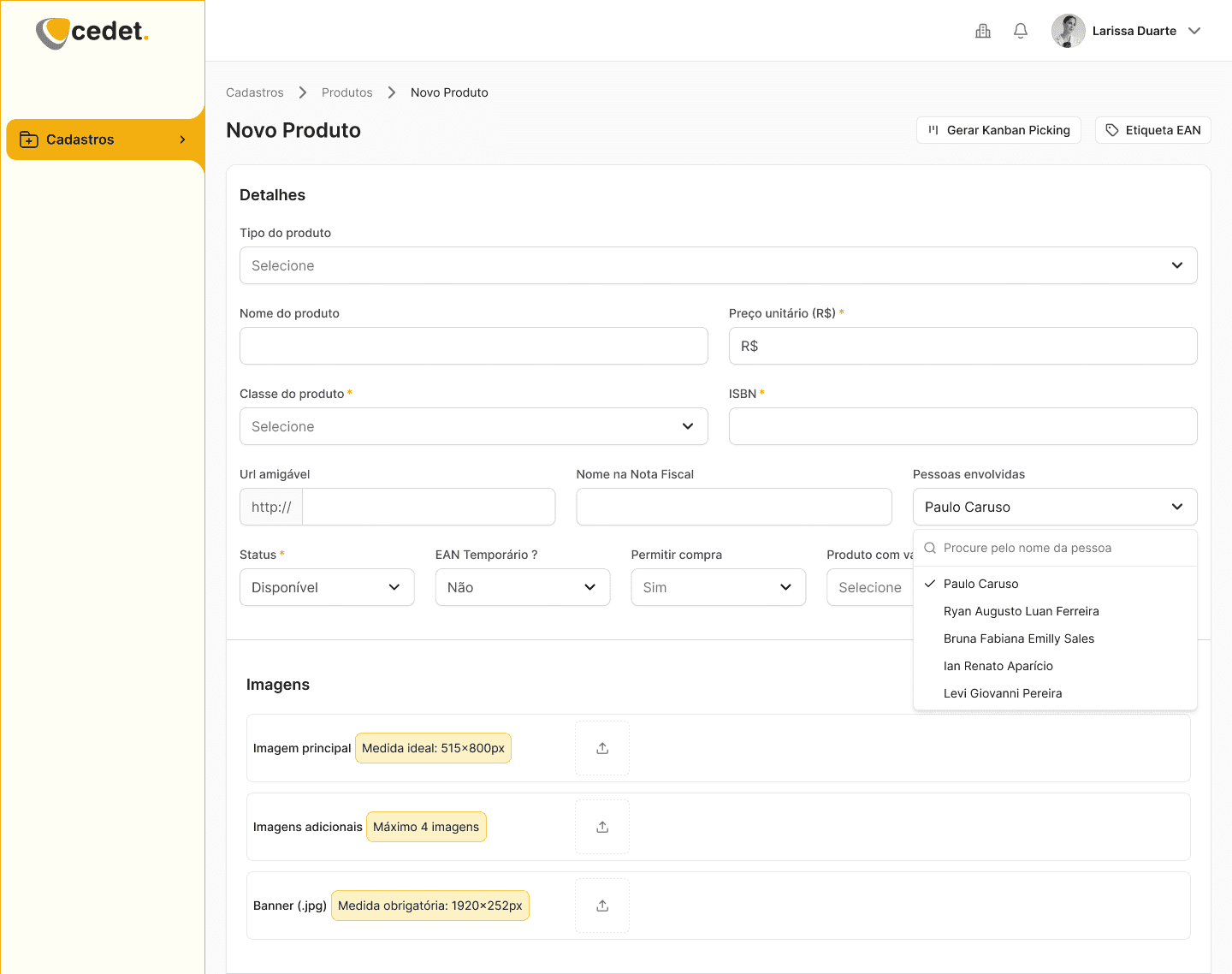Screen dimensions: 1232x974
Task: Click Larissa Duarte's avatar picture
Action: coord(1069,31)
